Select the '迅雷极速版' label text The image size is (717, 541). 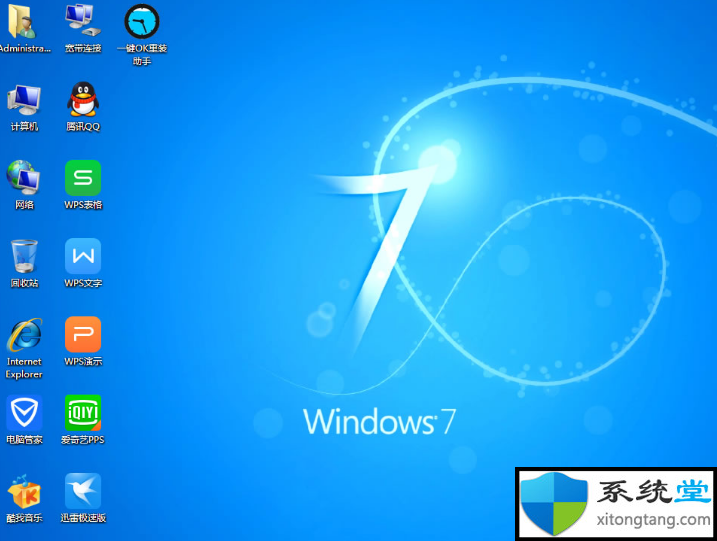(x=83, y=518)
